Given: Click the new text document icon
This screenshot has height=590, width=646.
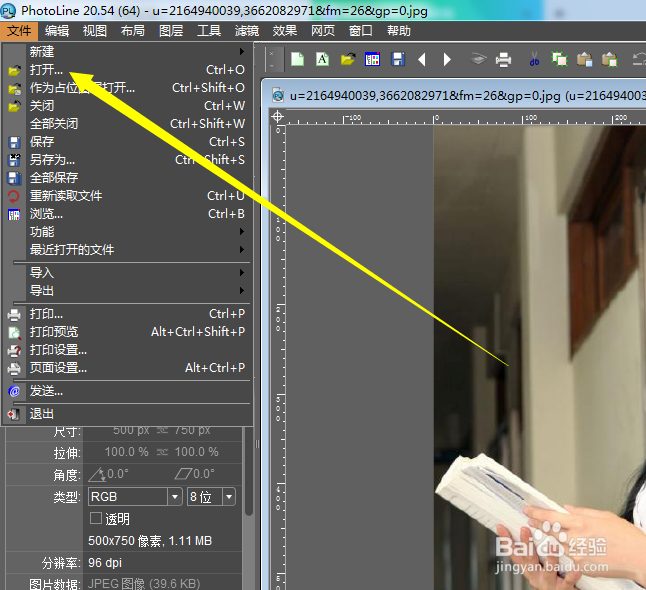Looking at the screenshot, I should [x=322, y=59].
